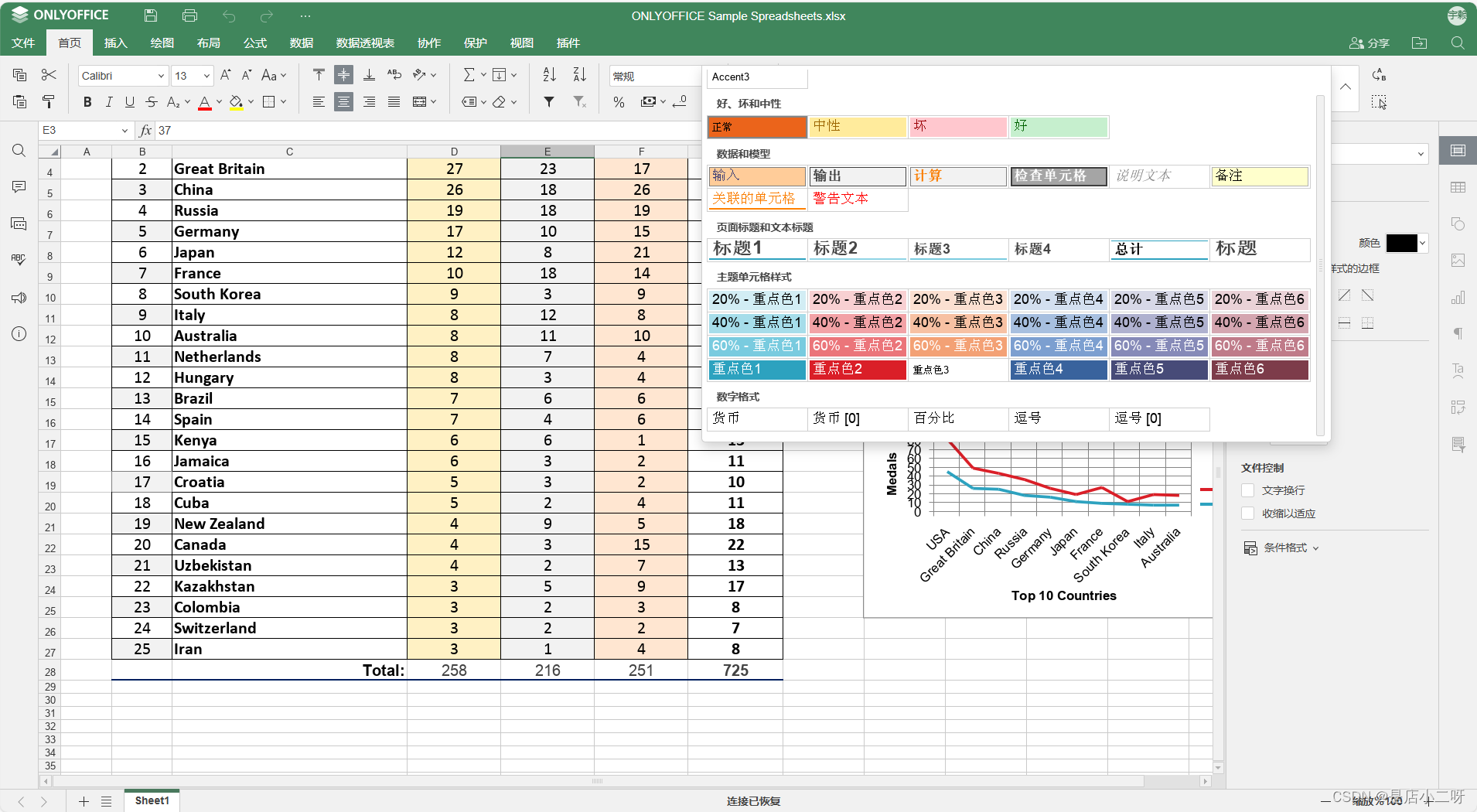Align text to top
Screen dimensions: 1477x812
point(319,75)
